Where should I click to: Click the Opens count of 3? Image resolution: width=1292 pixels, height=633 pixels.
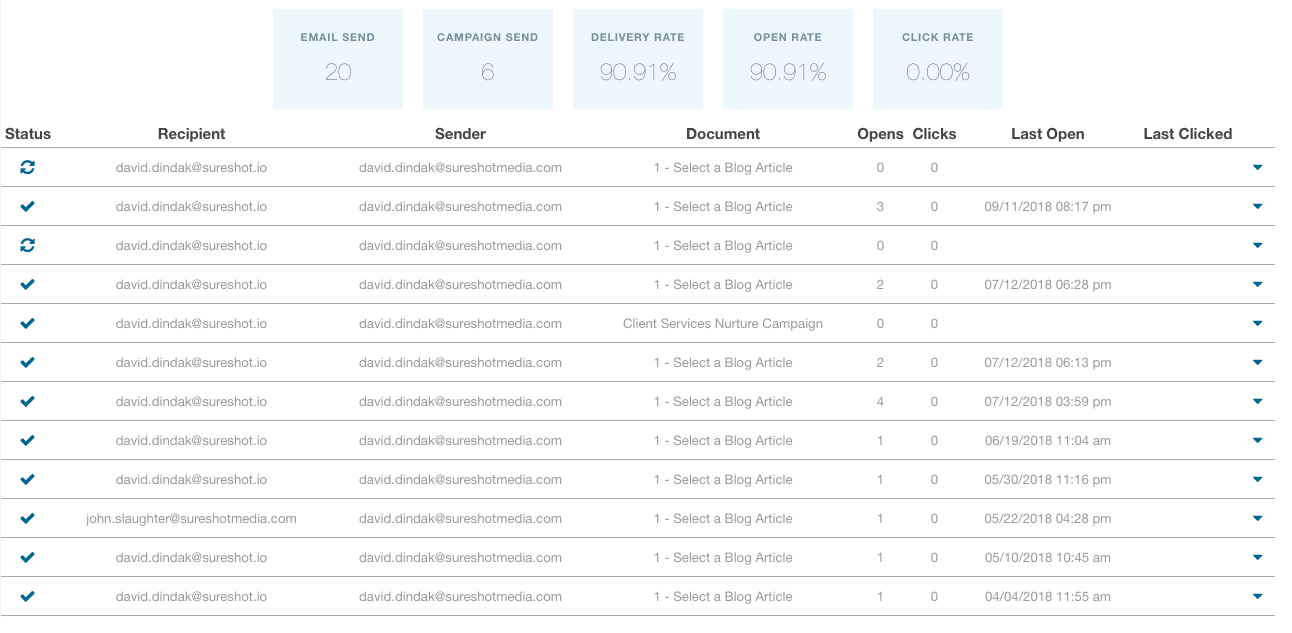tap(880, 207)
